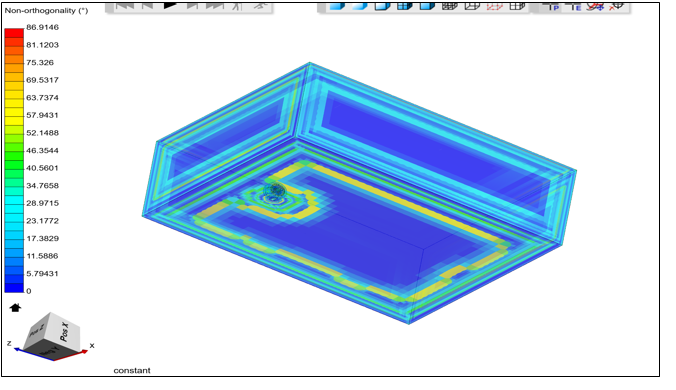The width and height of the screenshot is (676, 390).
Task: Click the TP toolbar icon
Action: [x=551, y=6]
